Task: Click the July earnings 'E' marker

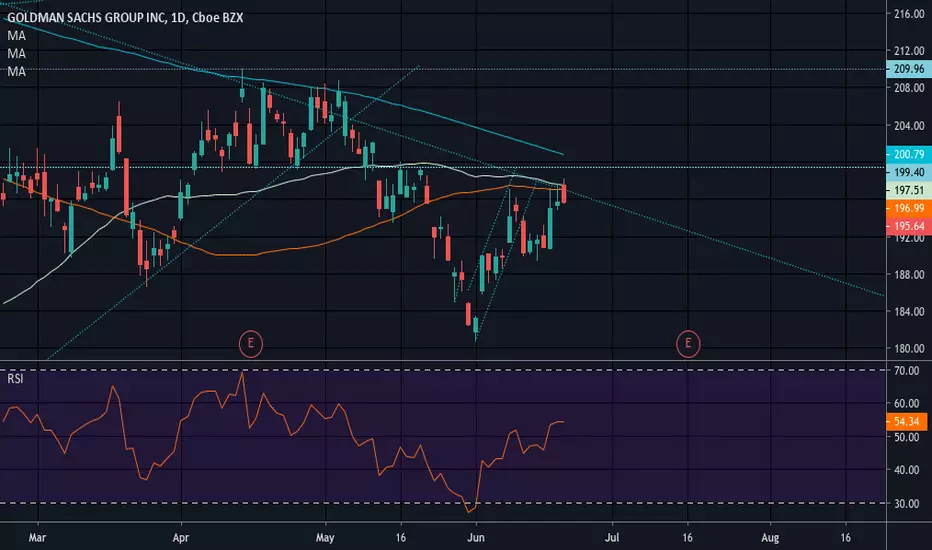Action: [688, 344]
